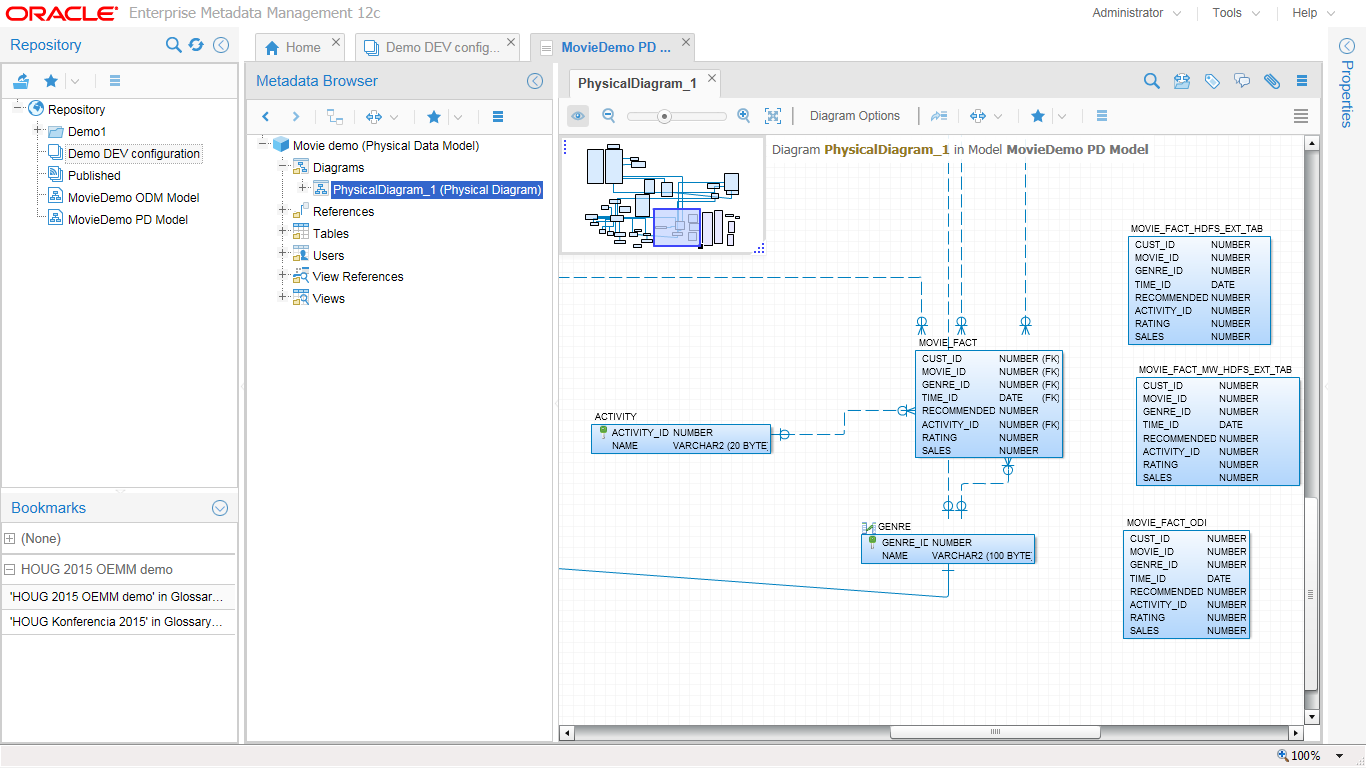
Task: Close the PhysicalDiagram_1 tab
Action: pos(712,78)
